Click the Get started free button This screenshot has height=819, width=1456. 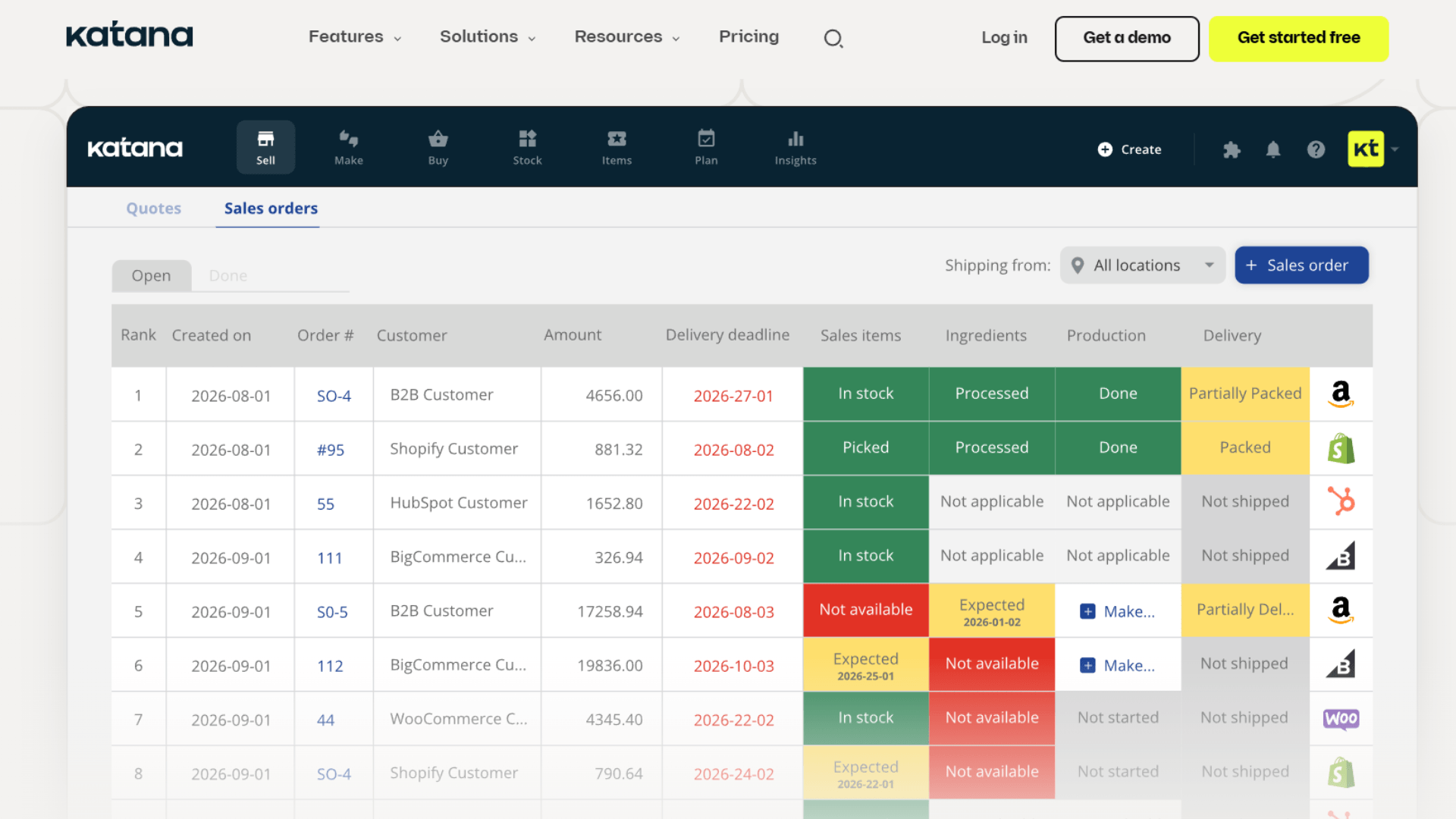1298,38
